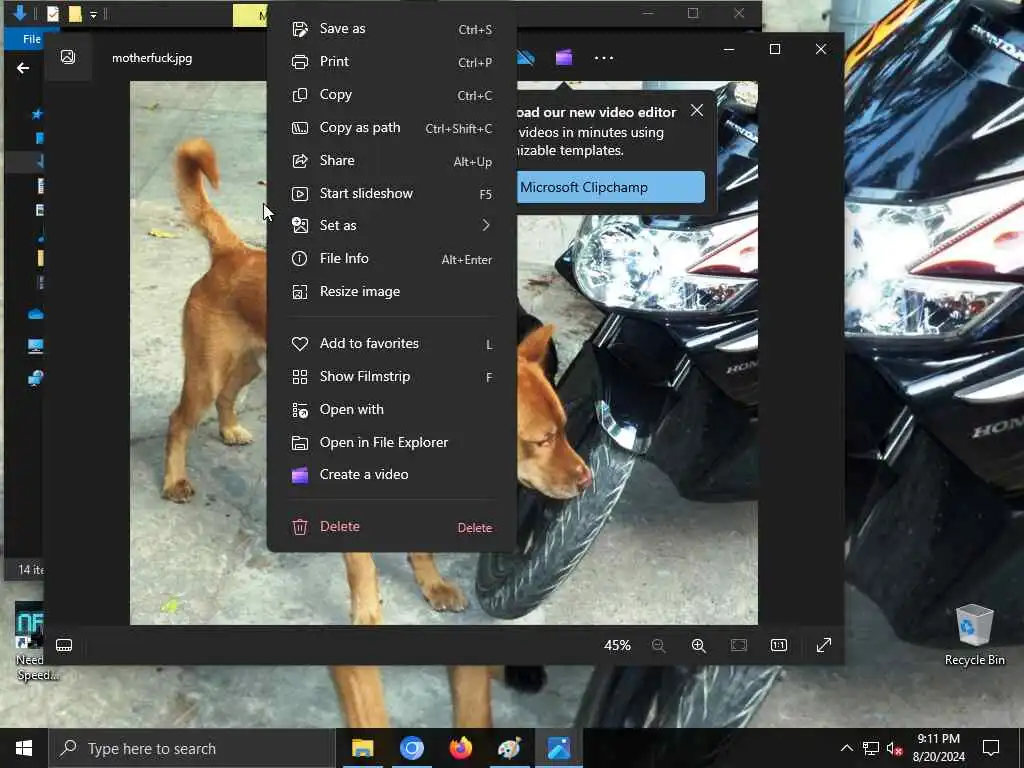
Task: Open File Explorer from the taskbar
Action: 362,748
